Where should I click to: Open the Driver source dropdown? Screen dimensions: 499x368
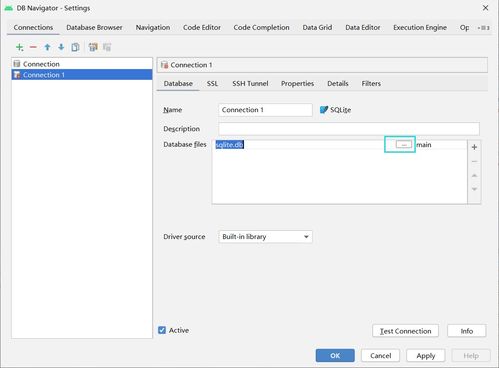click(265, 237)
